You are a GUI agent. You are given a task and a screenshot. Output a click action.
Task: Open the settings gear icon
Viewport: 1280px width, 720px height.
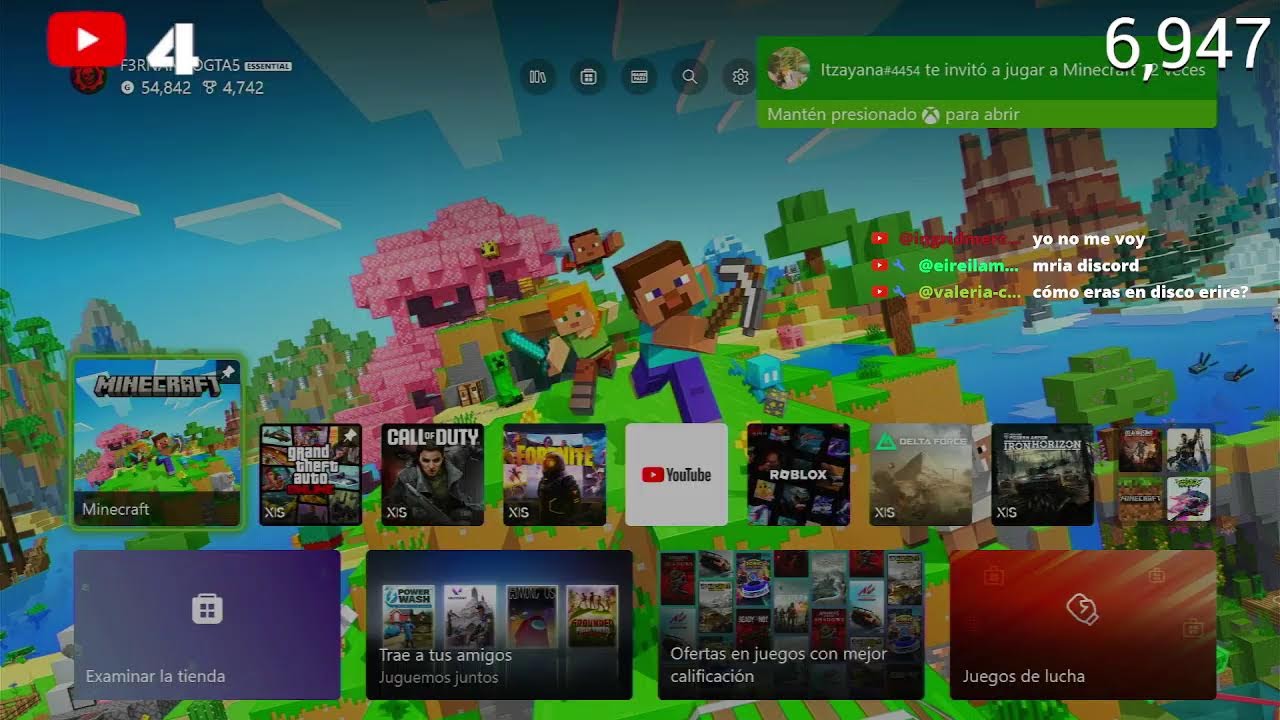tap(740, 76)
